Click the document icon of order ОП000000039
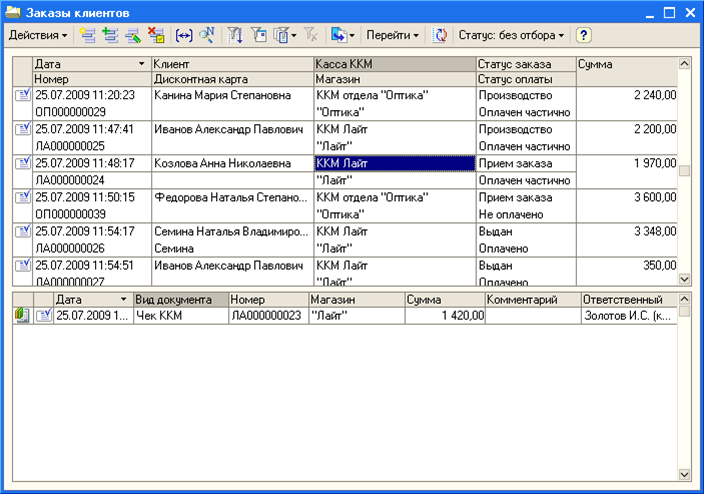 click(22, 198)
